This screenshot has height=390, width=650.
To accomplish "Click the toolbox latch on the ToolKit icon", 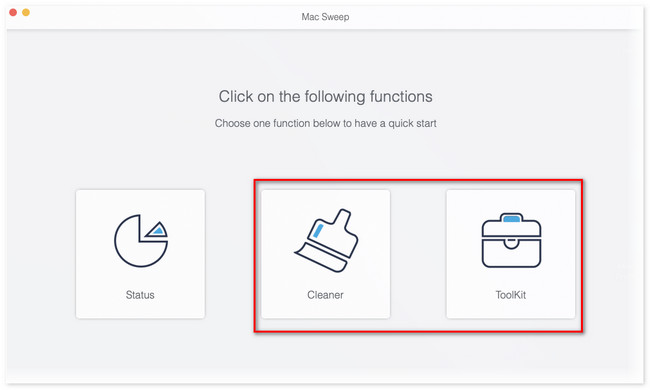I will click(x=511, y=242).
